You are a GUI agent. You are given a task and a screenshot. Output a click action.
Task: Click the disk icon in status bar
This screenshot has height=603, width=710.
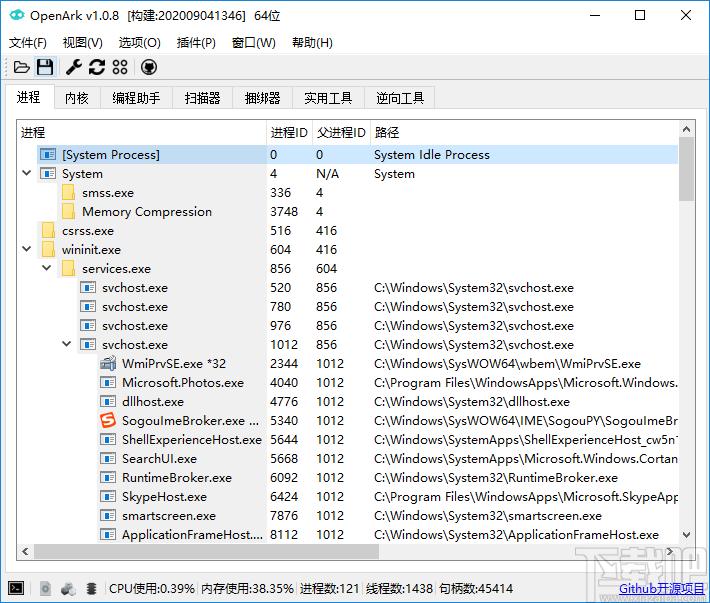(45, 588)
